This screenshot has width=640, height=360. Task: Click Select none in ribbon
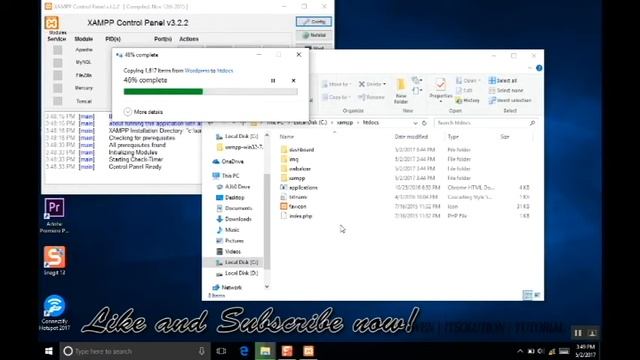click(506, 91)
